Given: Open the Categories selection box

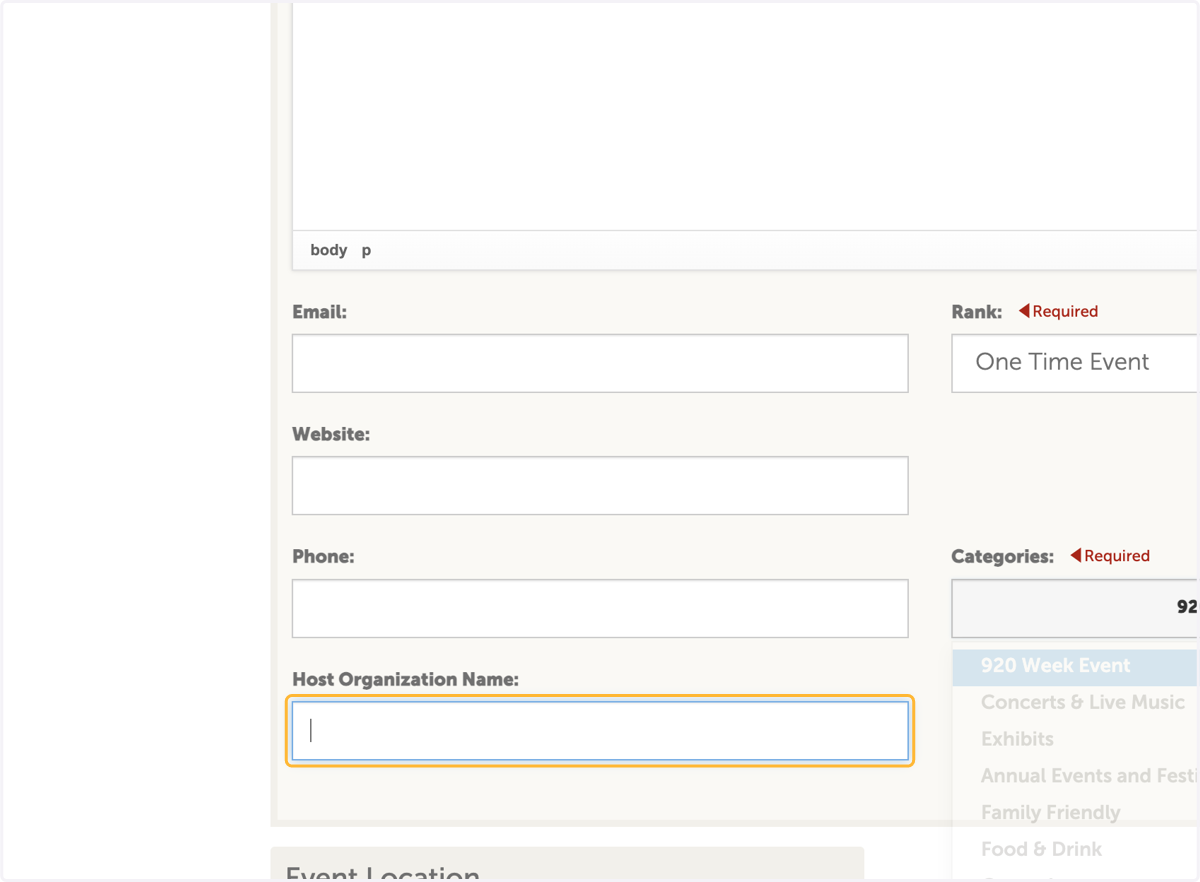Looking at the screenshot, I should 1075,608.
